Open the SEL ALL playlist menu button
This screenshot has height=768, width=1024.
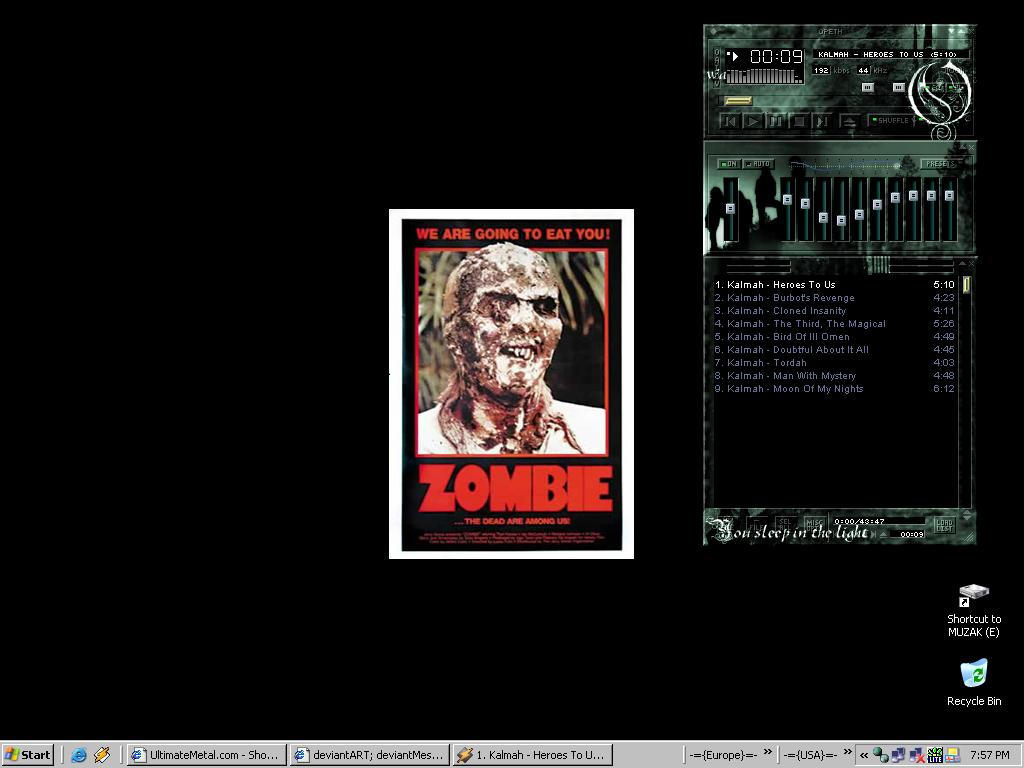(x=785, y=524)
